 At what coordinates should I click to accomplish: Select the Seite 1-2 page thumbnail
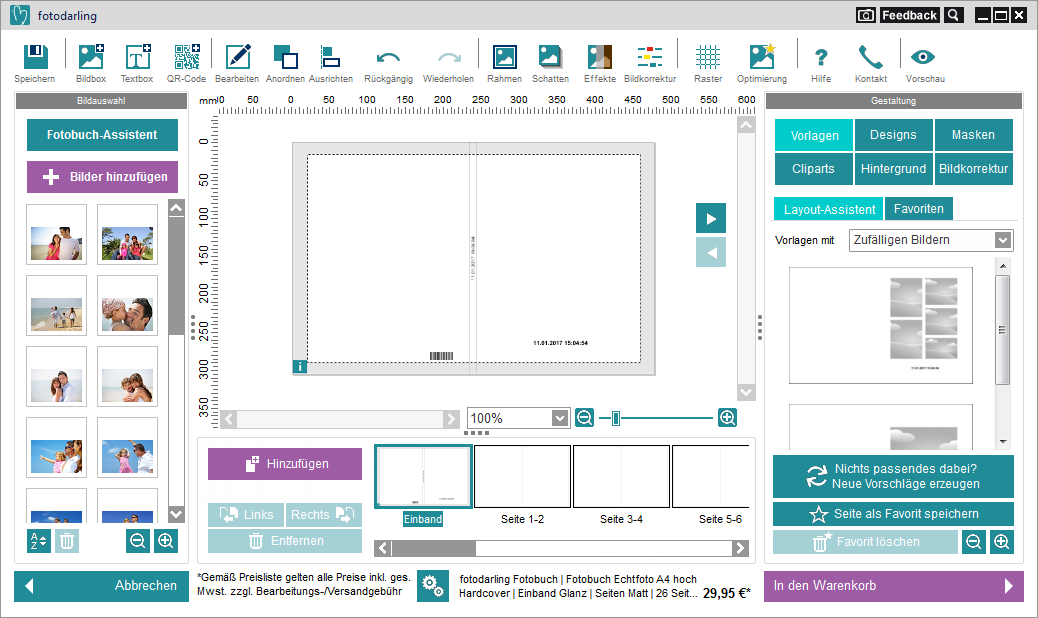click(521, 476)
